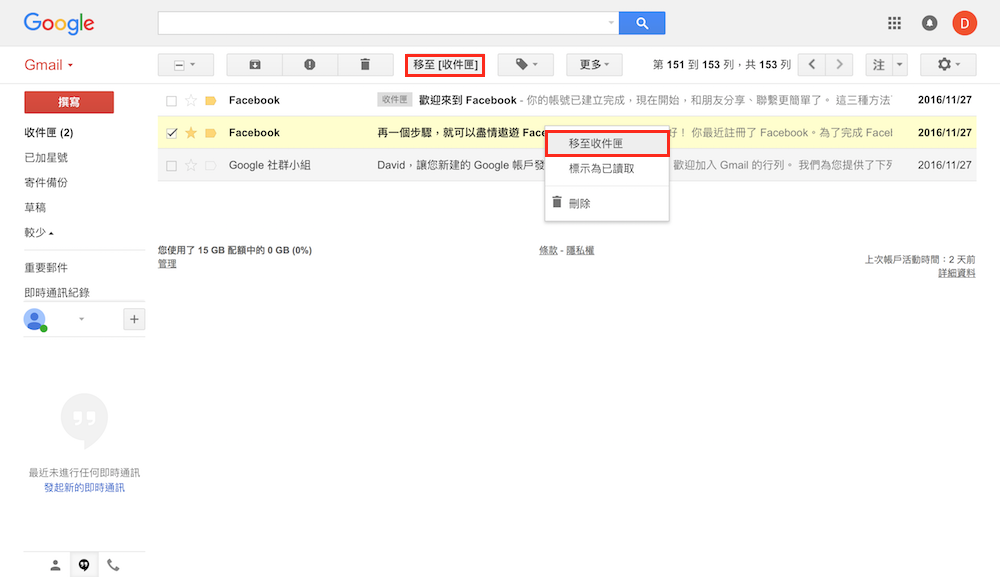Viewport: 1000px width, 577px height.
Task: Star the Google 社群小組 email
Action: (x=191, y=165)
